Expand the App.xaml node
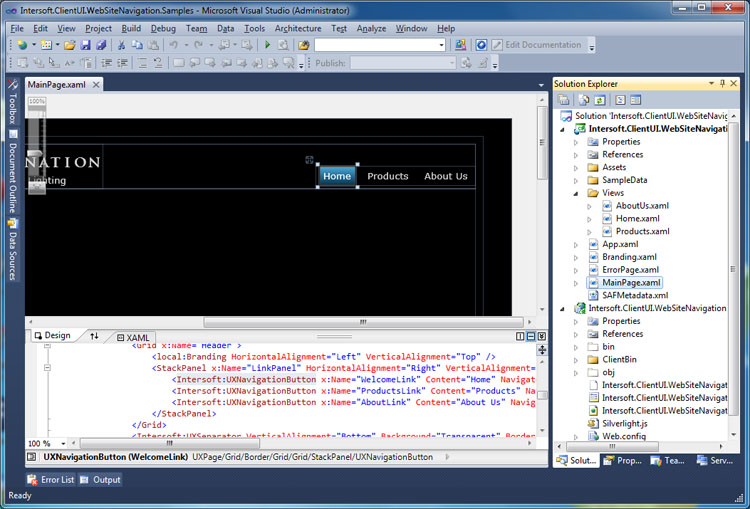 576,244
